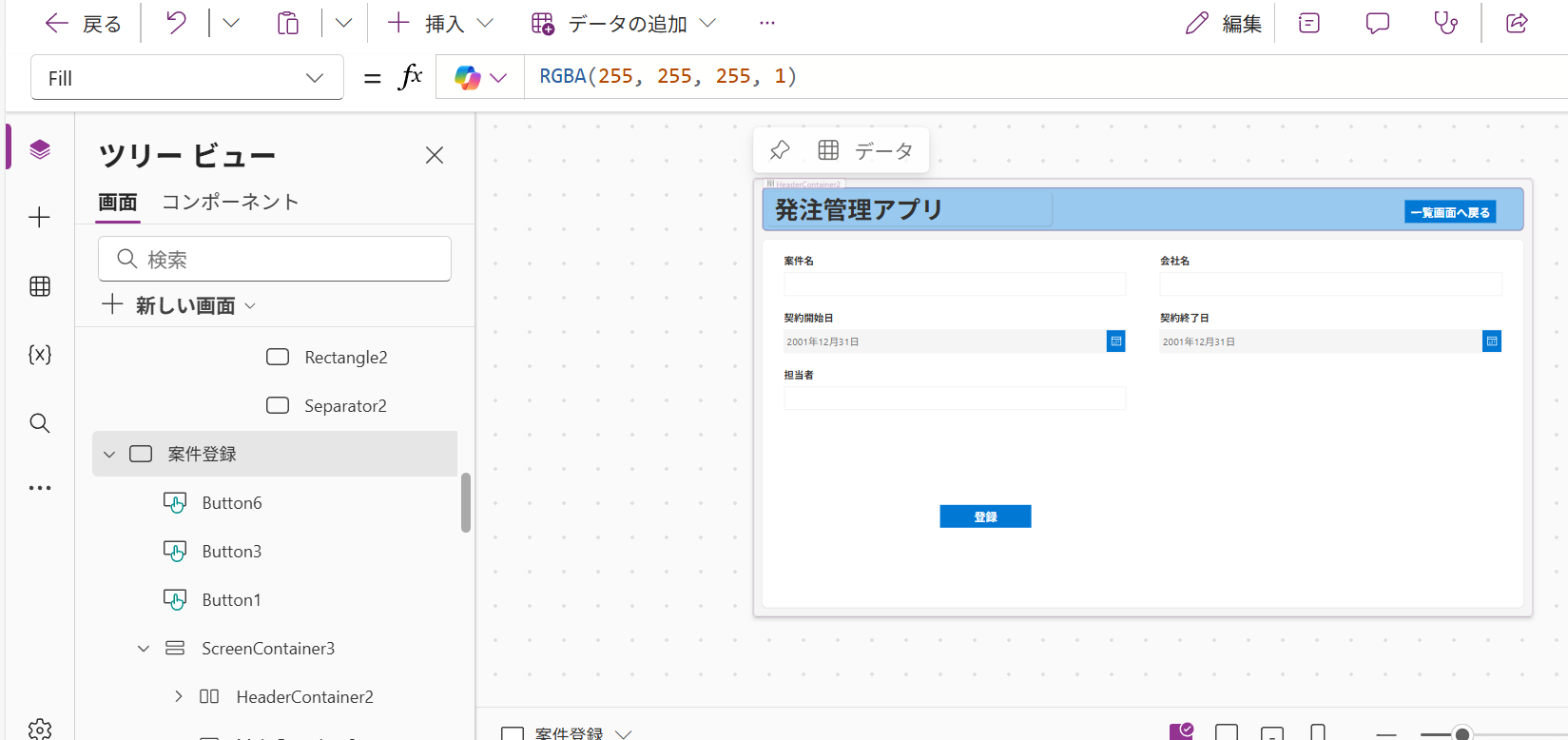The width and height of the screenshot is (1568, 740).
Task: Click the 発注管理アプリ title label
Action: click(859, 209)
